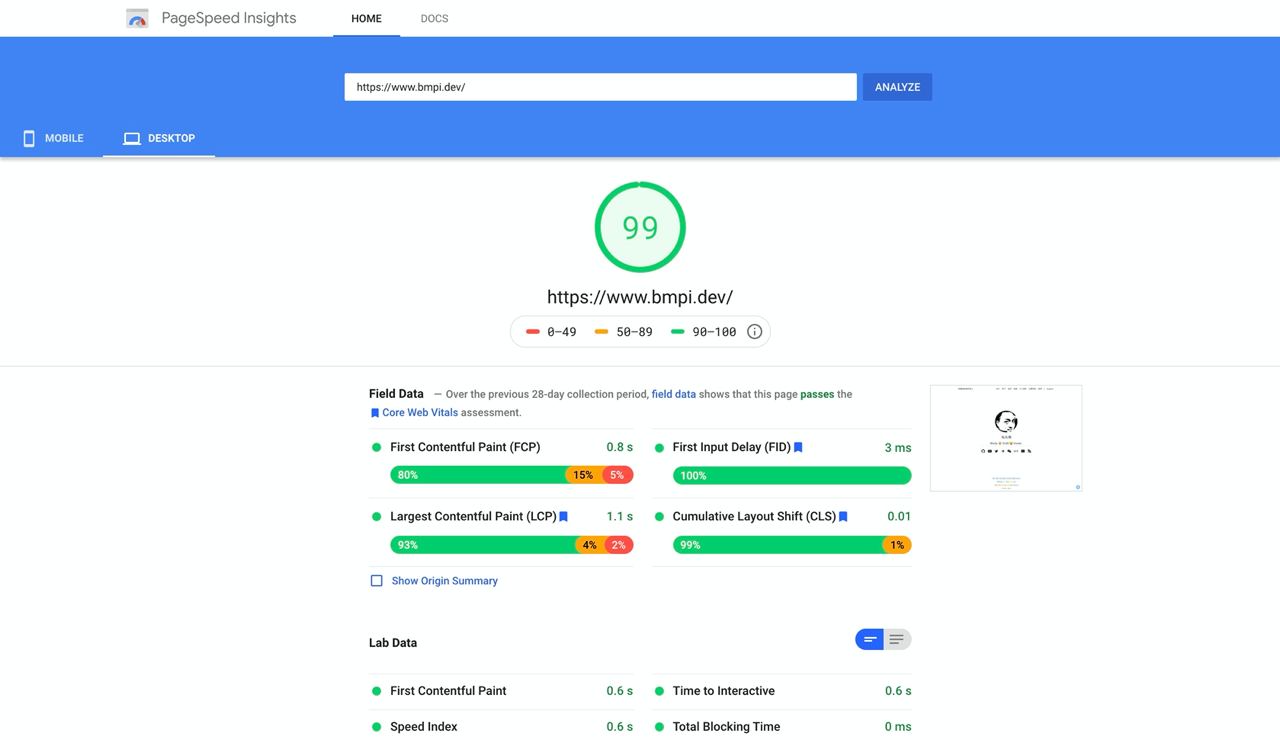This screenshot has width=1280, height=740.
Task: Follow the Core Web Vitals link
Action: 420,413
